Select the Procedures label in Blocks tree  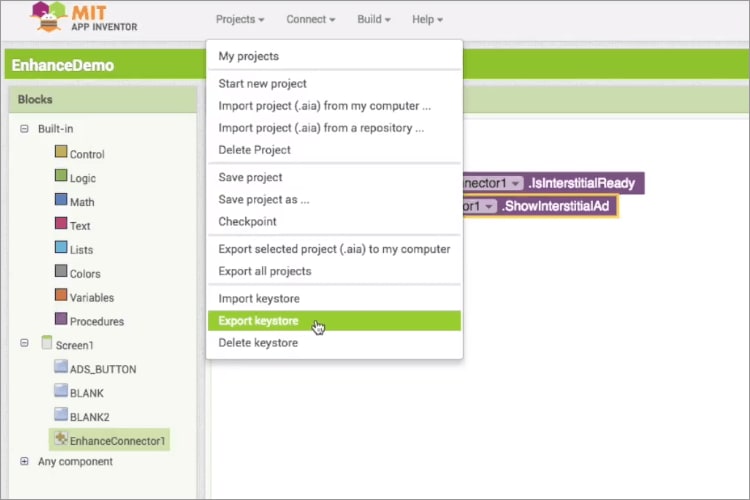point(97,322)
